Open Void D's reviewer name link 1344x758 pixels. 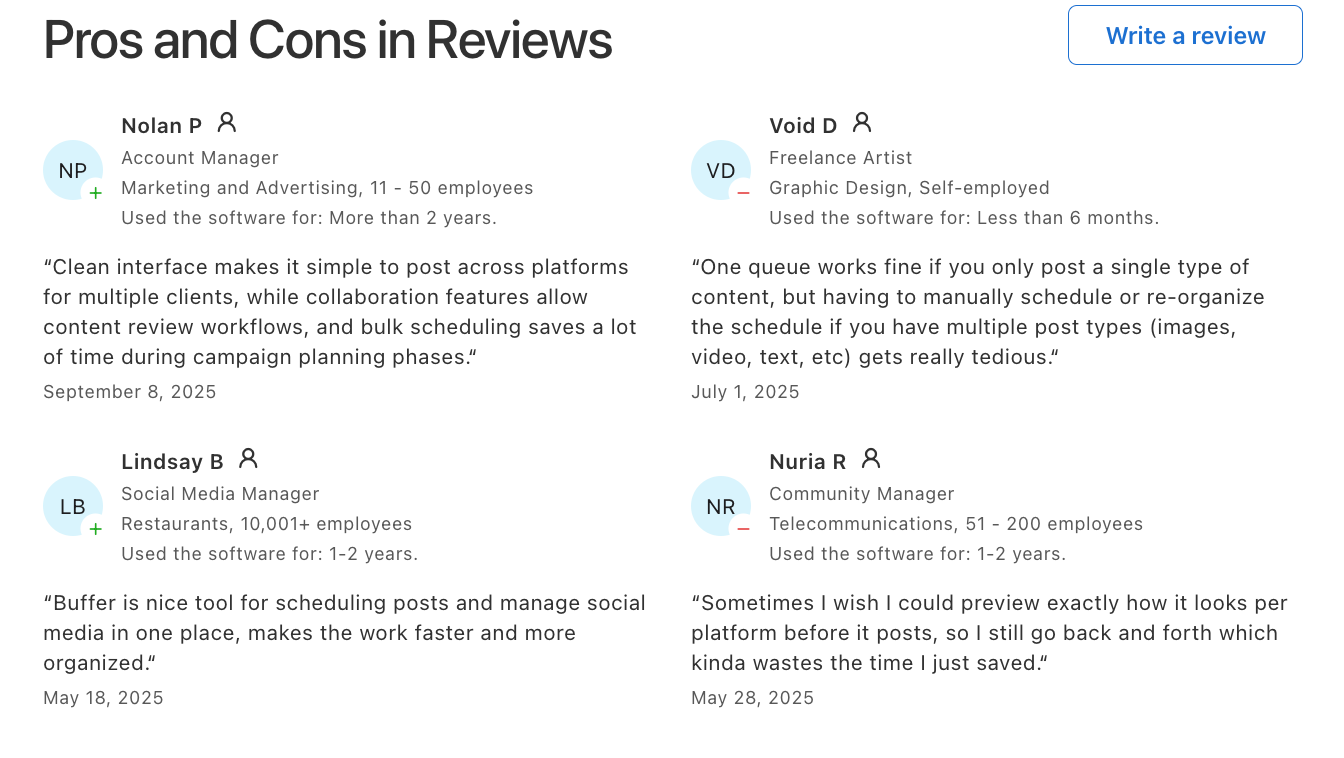click(802, 125)
